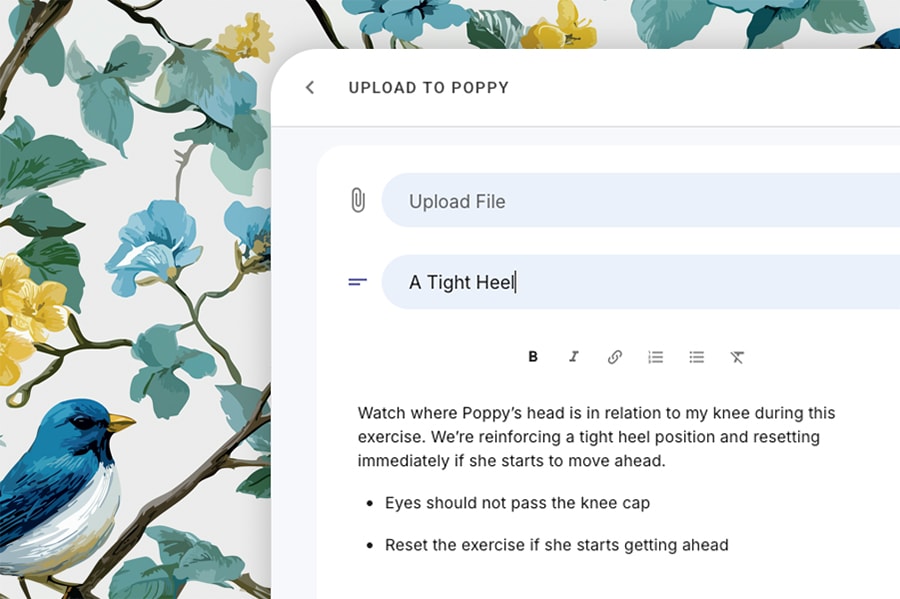
Task: Toggle bold formatting
Action: [x=533, y=357]
